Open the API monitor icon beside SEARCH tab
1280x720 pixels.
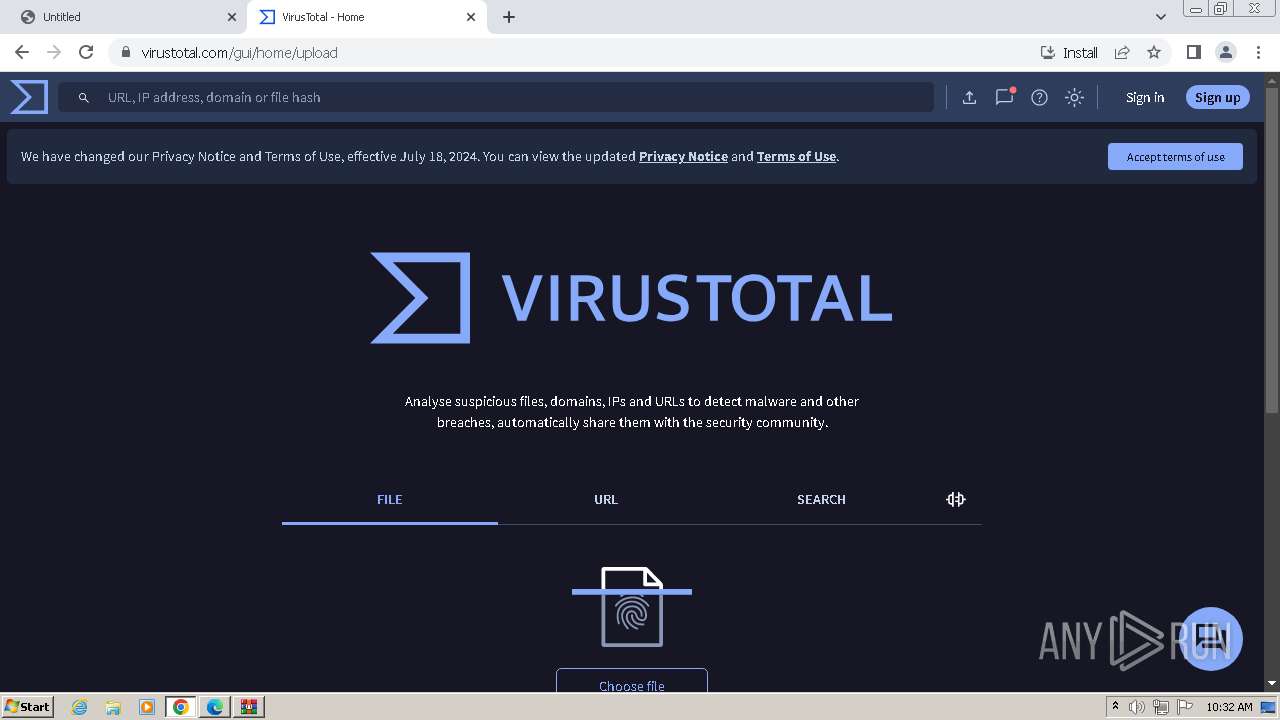pos(956,499)
